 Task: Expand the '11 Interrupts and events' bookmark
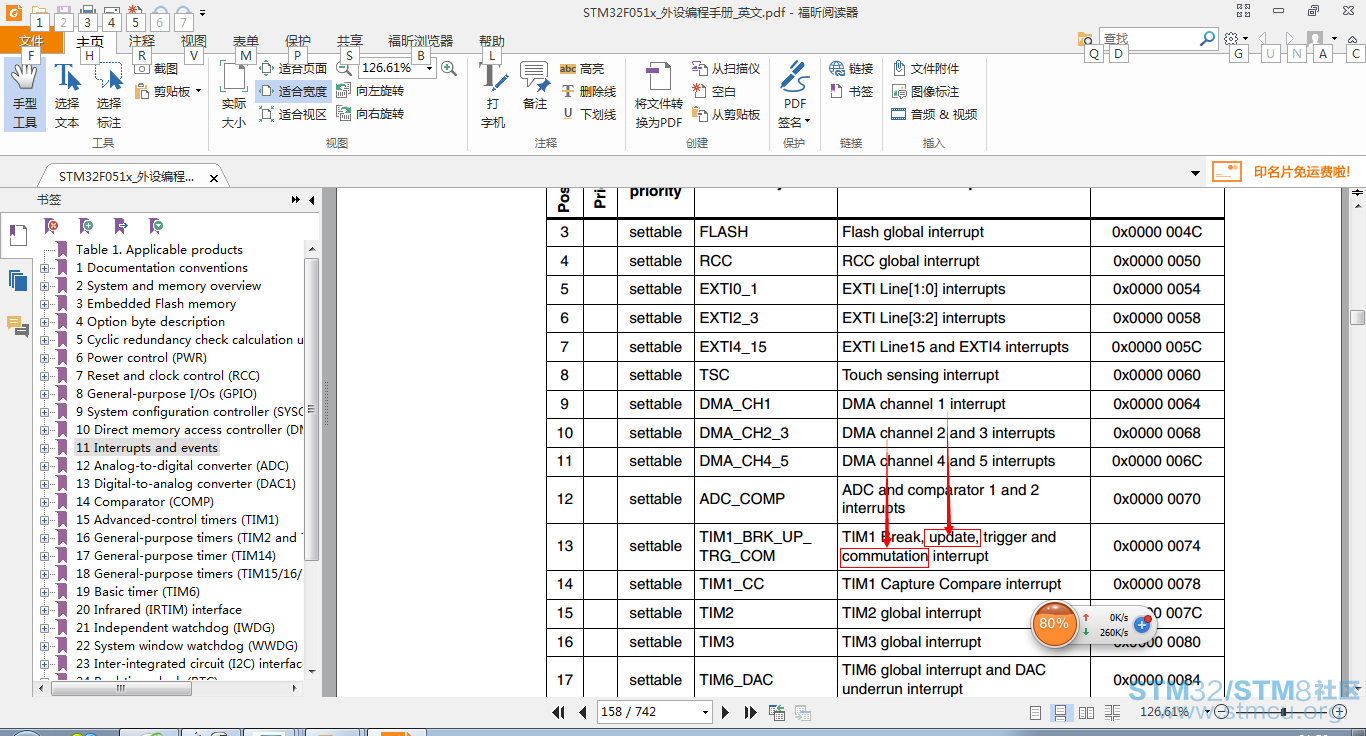tap(45, 448)
